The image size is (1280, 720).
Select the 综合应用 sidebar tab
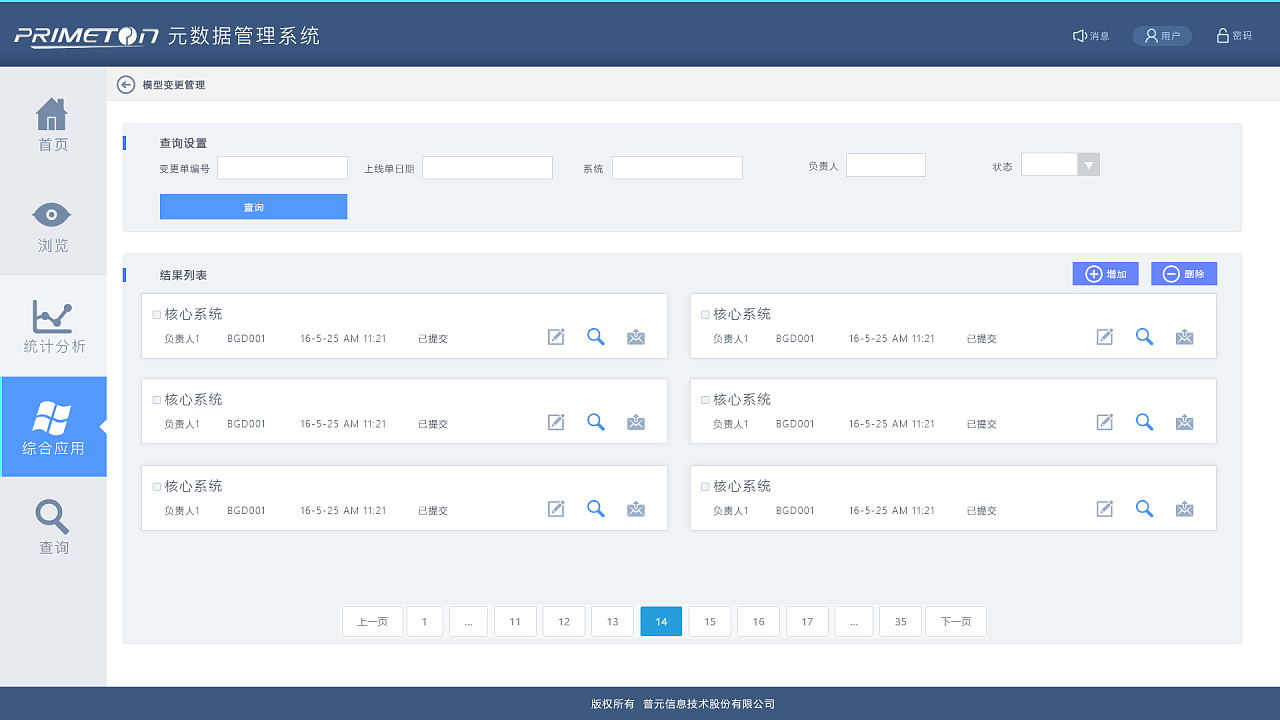53,427
